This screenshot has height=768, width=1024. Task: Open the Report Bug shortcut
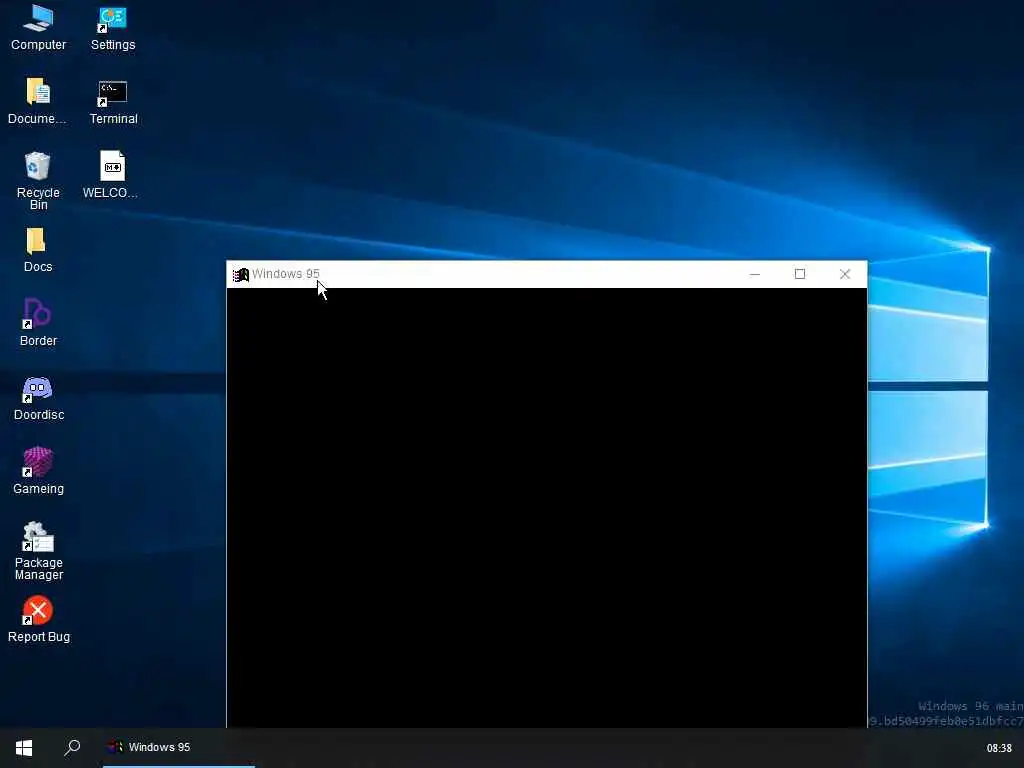pyautogui.click(x=38, y=619)
